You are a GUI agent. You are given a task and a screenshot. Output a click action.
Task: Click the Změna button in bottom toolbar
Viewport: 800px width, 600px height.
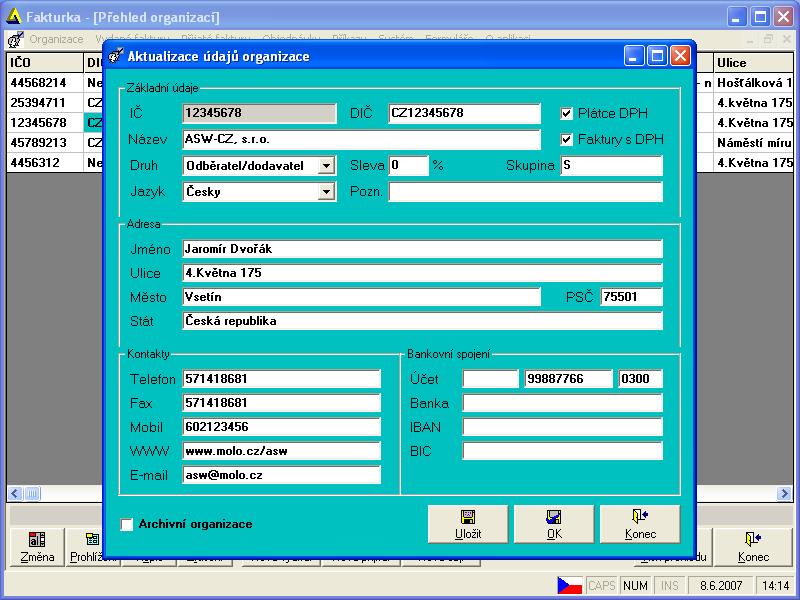pyautogui.click(x=37, y=547)
